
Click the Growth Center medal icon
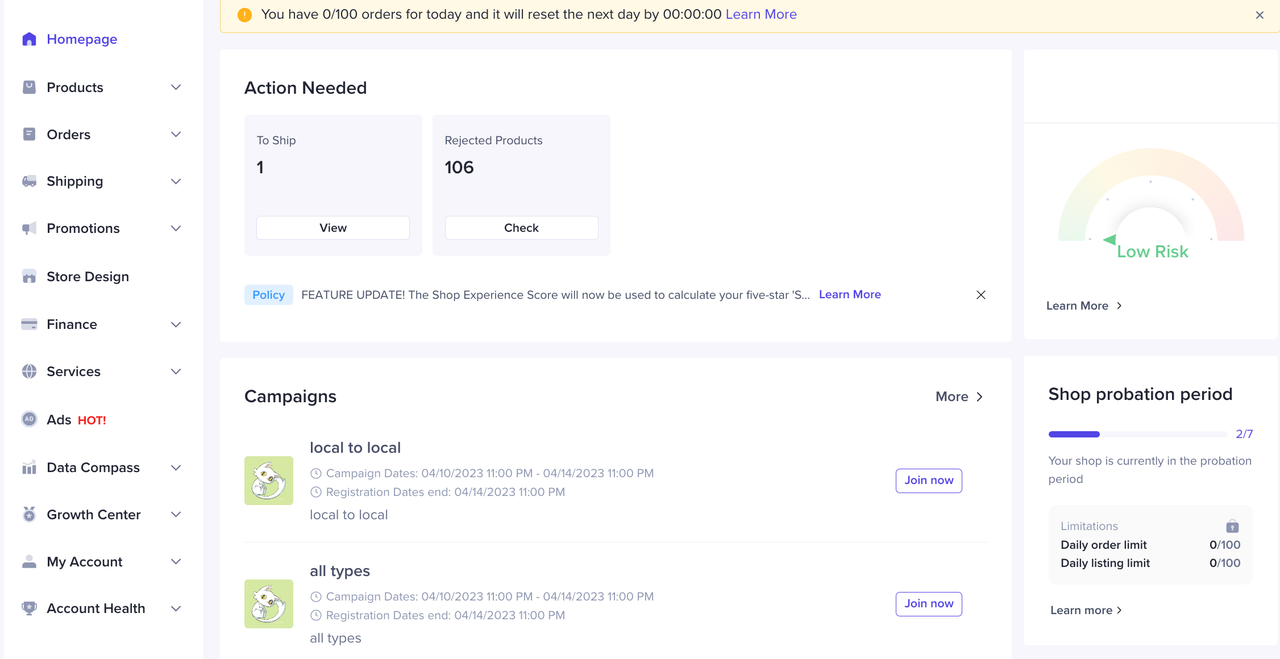[29, 514]
